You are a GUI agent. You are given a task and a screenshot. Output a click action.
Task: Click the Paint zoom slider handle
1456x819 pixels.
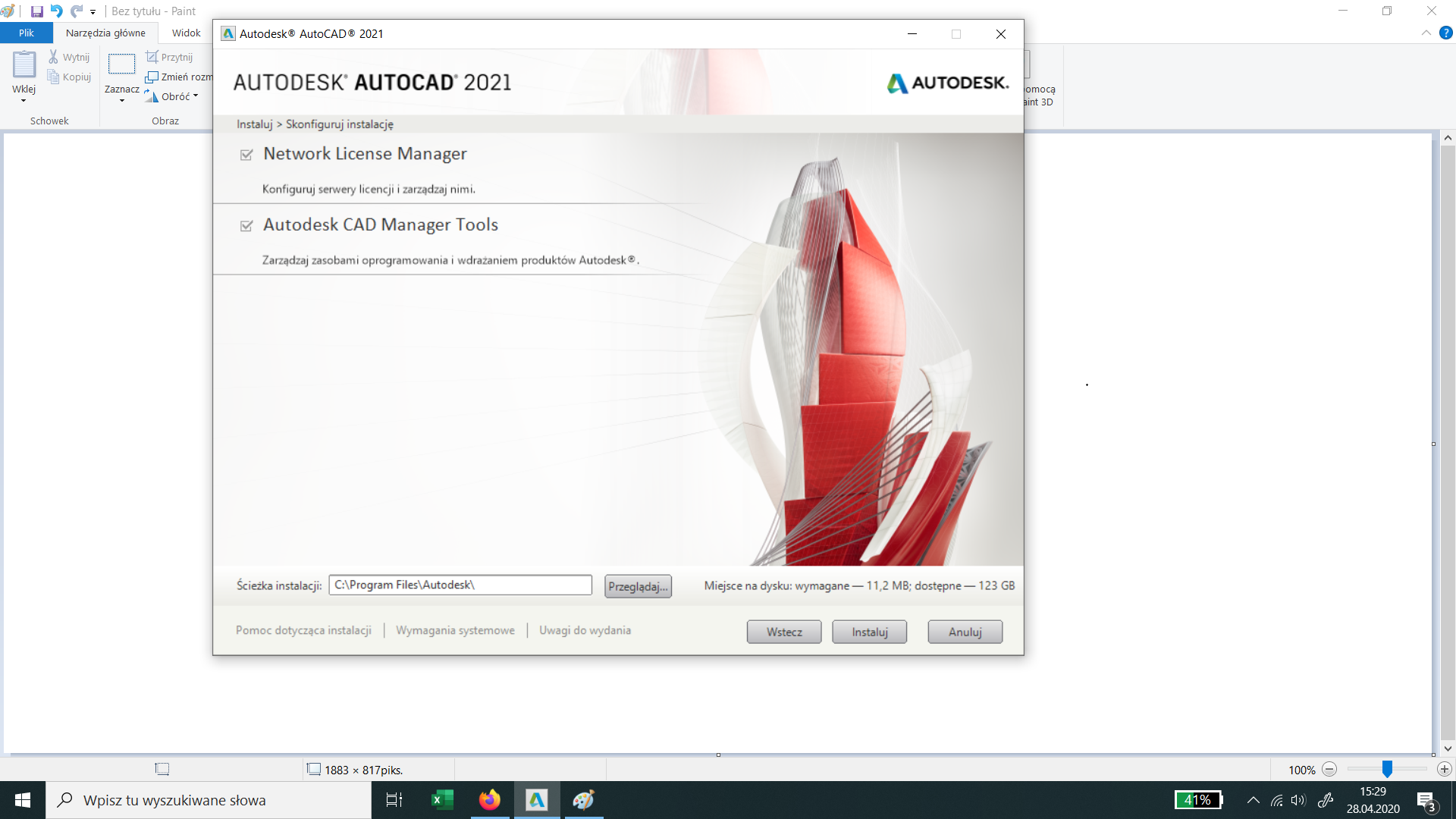[x=1387, y=769]
